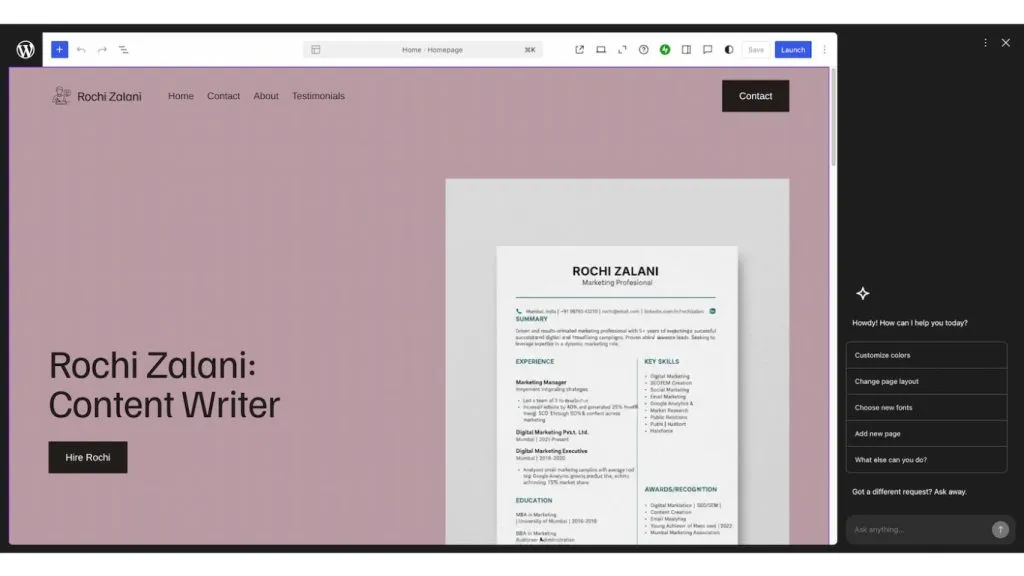Select the resume image block

click(x=617, y=361)
